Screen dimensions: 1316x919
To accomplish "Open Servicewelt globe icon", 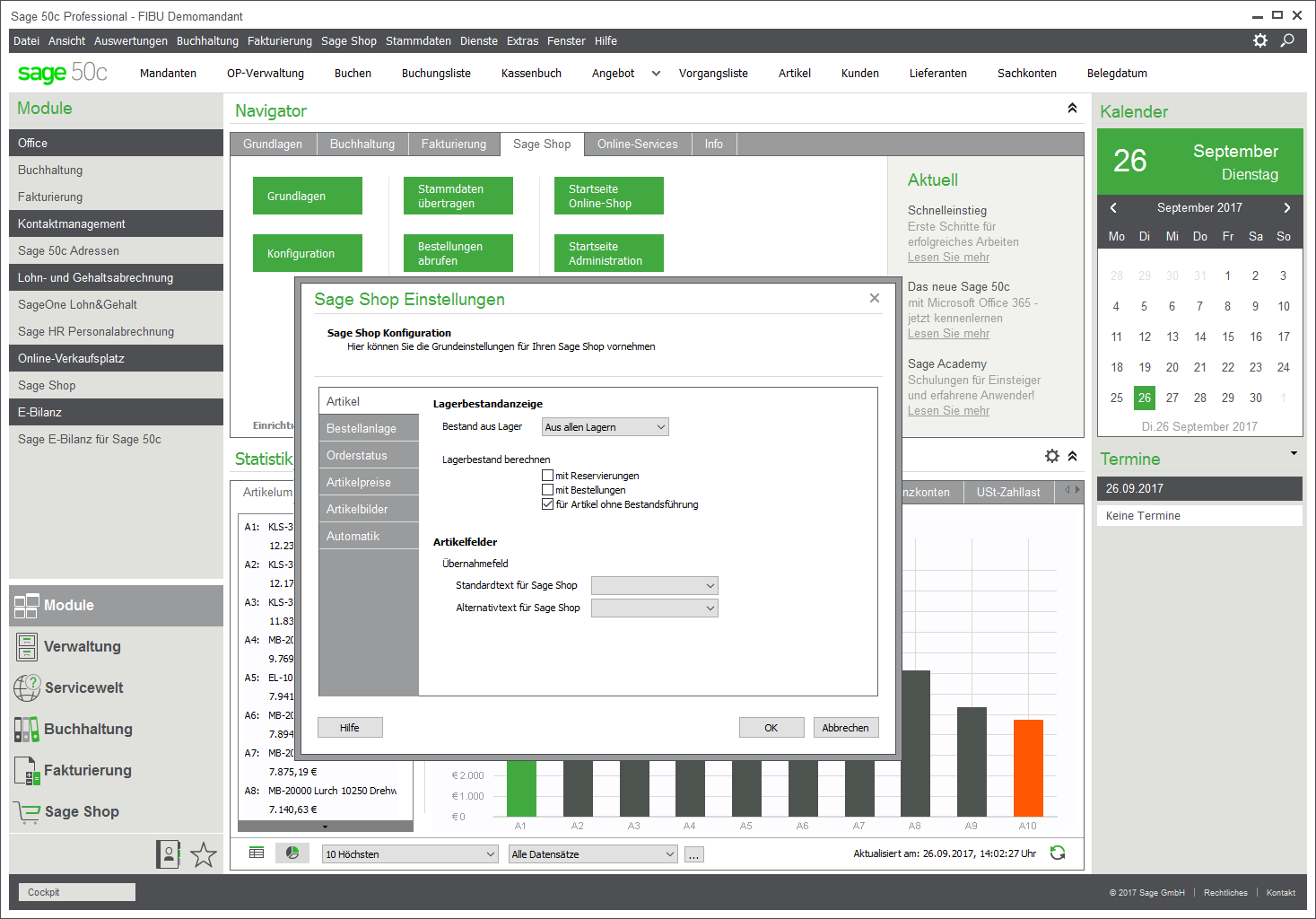I will [27, 687].
